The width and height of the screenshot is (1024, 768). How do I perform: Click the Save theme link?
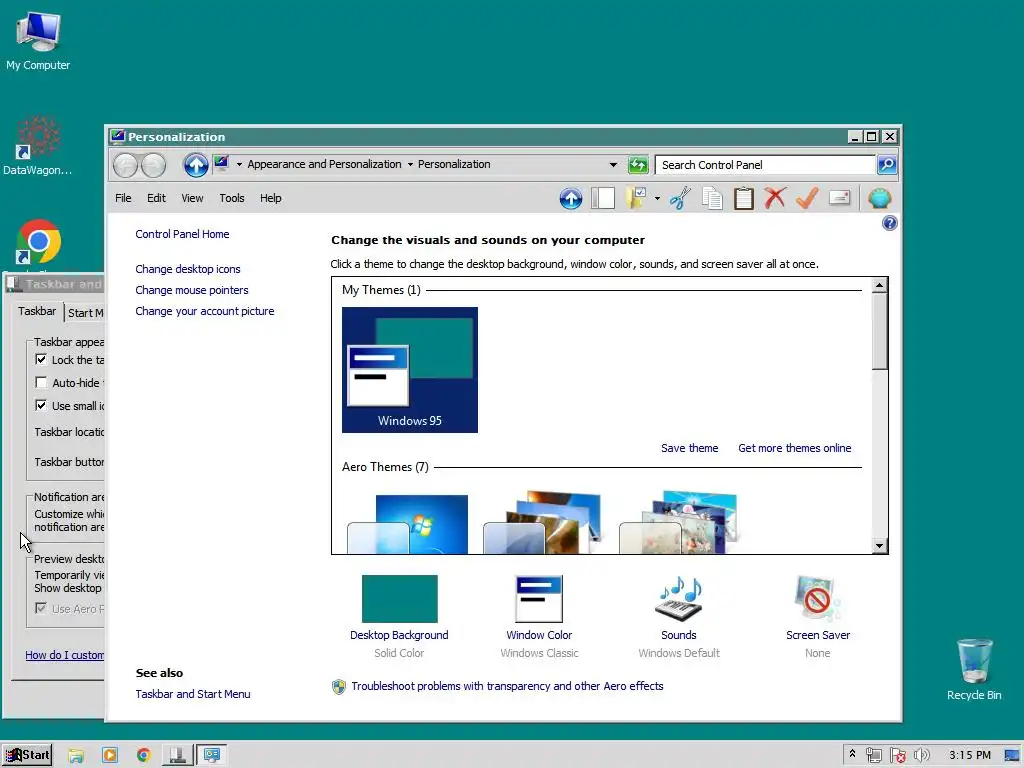pyautogui.click(x=689, y=448)
